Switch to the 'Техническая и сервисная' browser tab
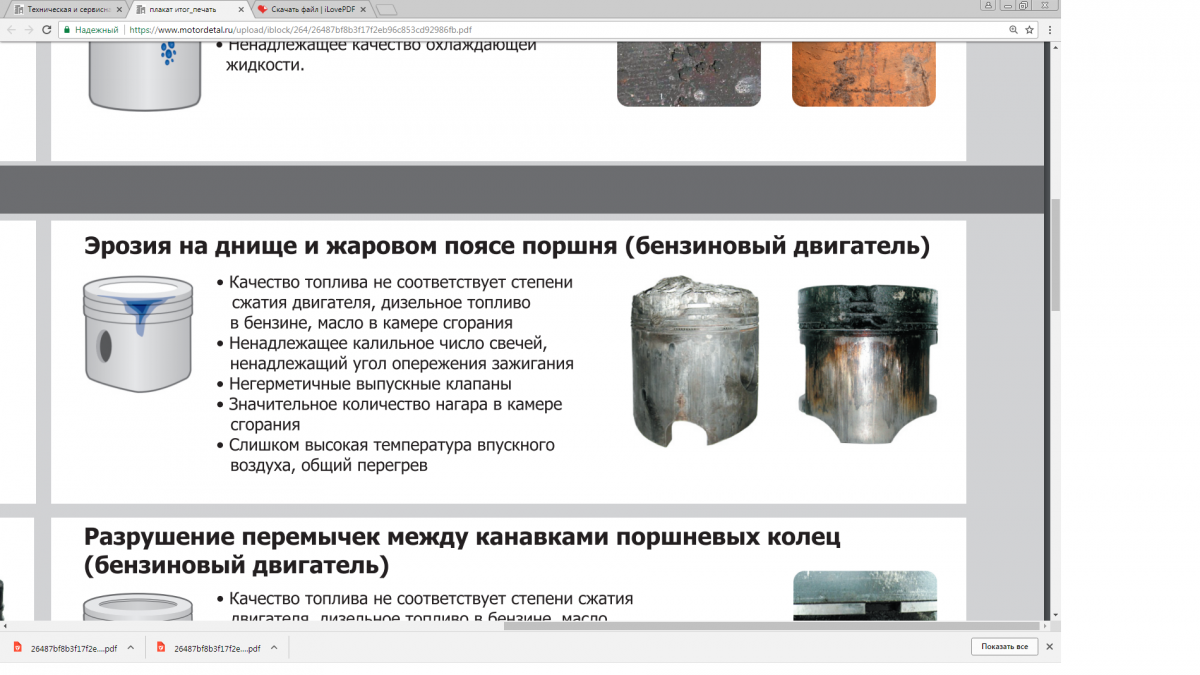1200x675 pixels. (68, 9)
